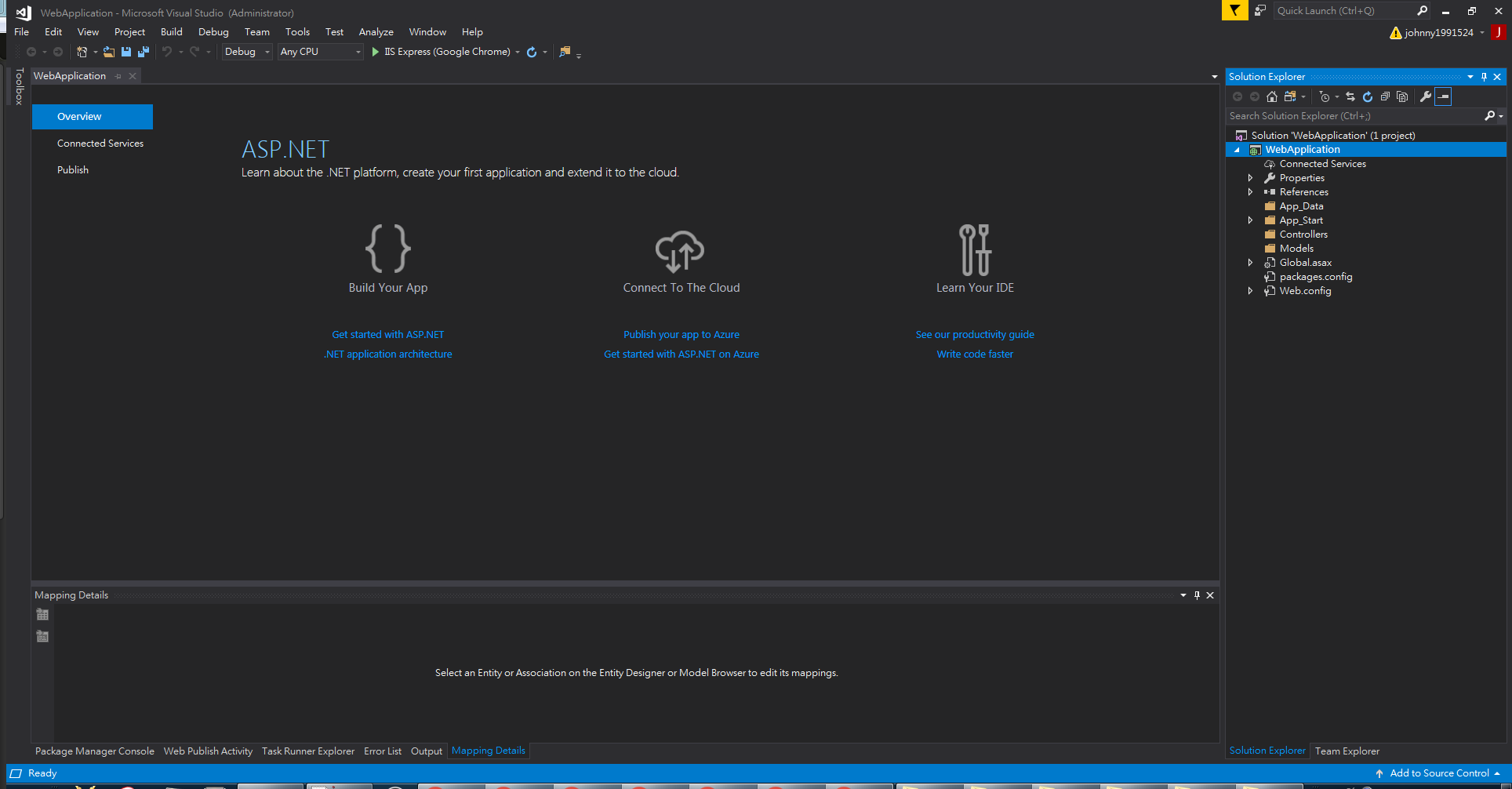
Task: Open See our productivity guide link
Action: tap(975, 335)
